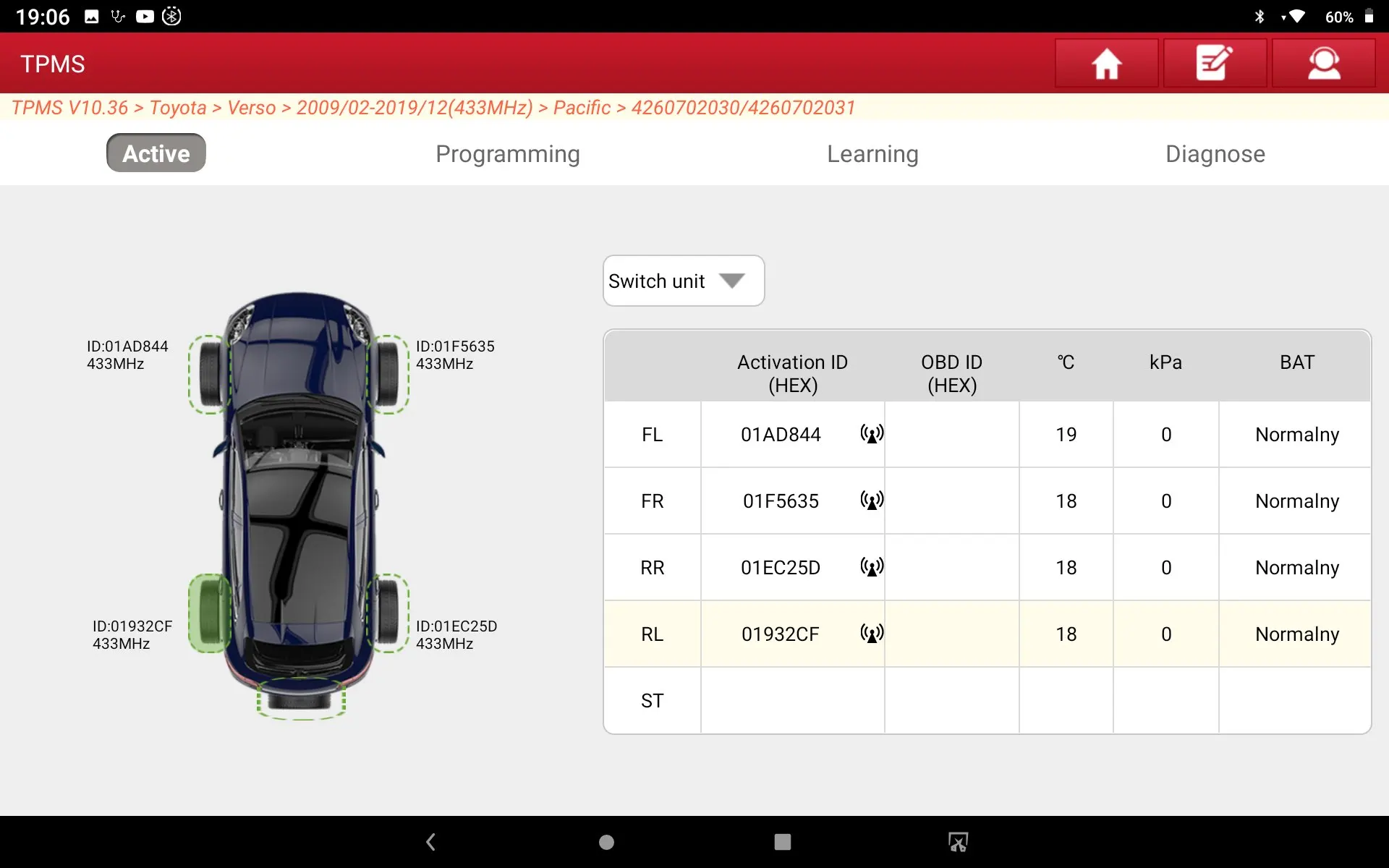Tap the FL sensor signal icon
The height and width of the screenshot is (868, 1389).
coord(872,434)
